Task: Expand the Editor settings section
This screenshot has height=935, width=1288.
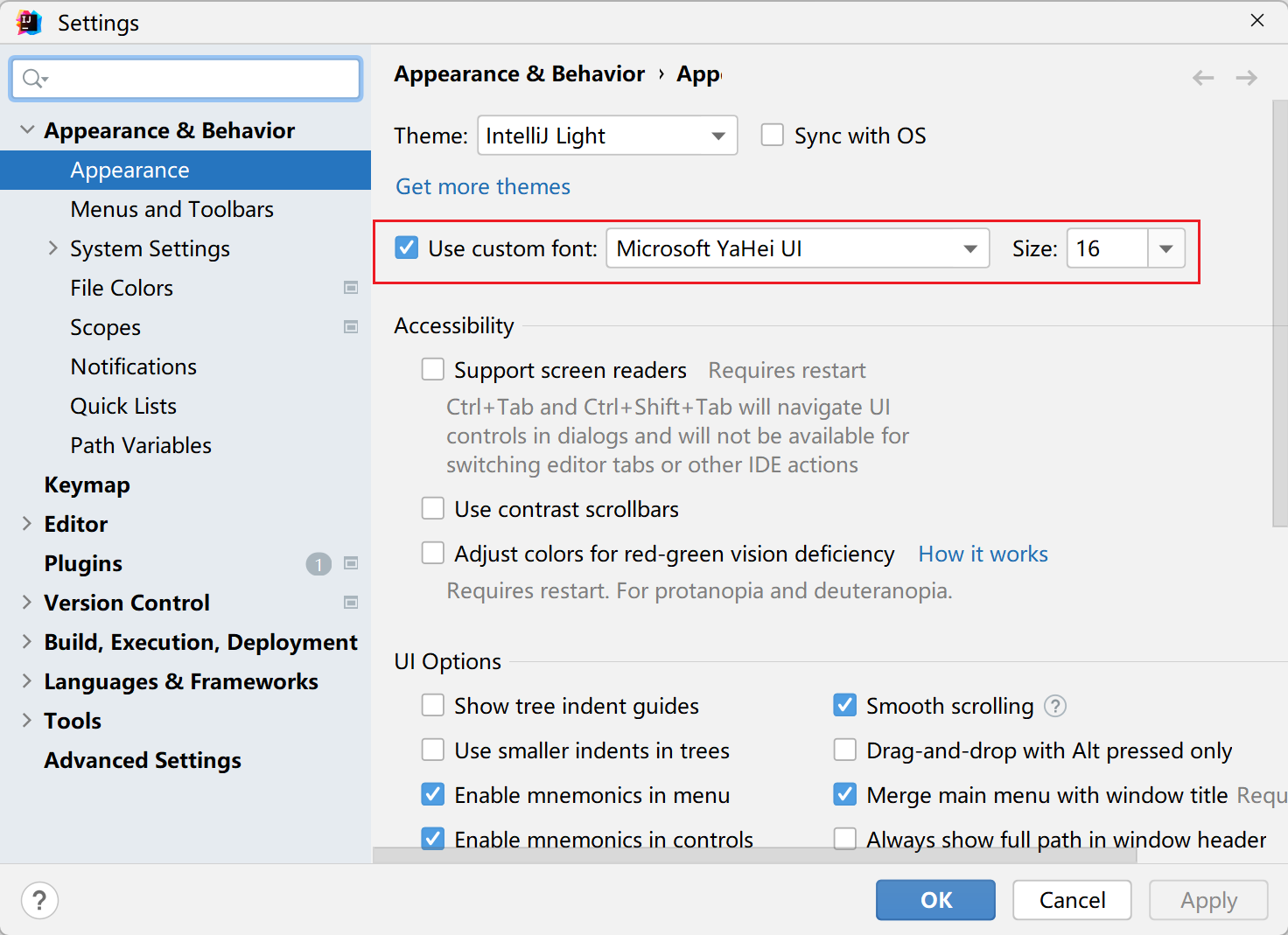Action: [x=26, y=524]
